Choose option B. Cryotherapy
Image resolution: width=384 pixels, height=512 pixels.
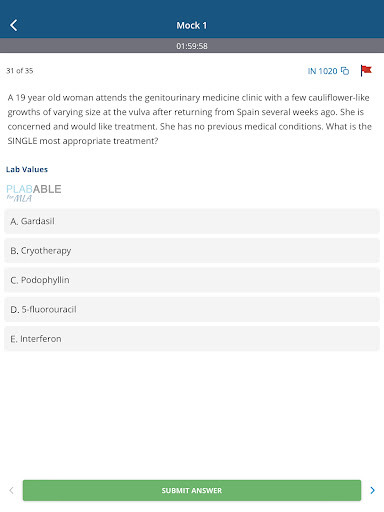[192, 250]
